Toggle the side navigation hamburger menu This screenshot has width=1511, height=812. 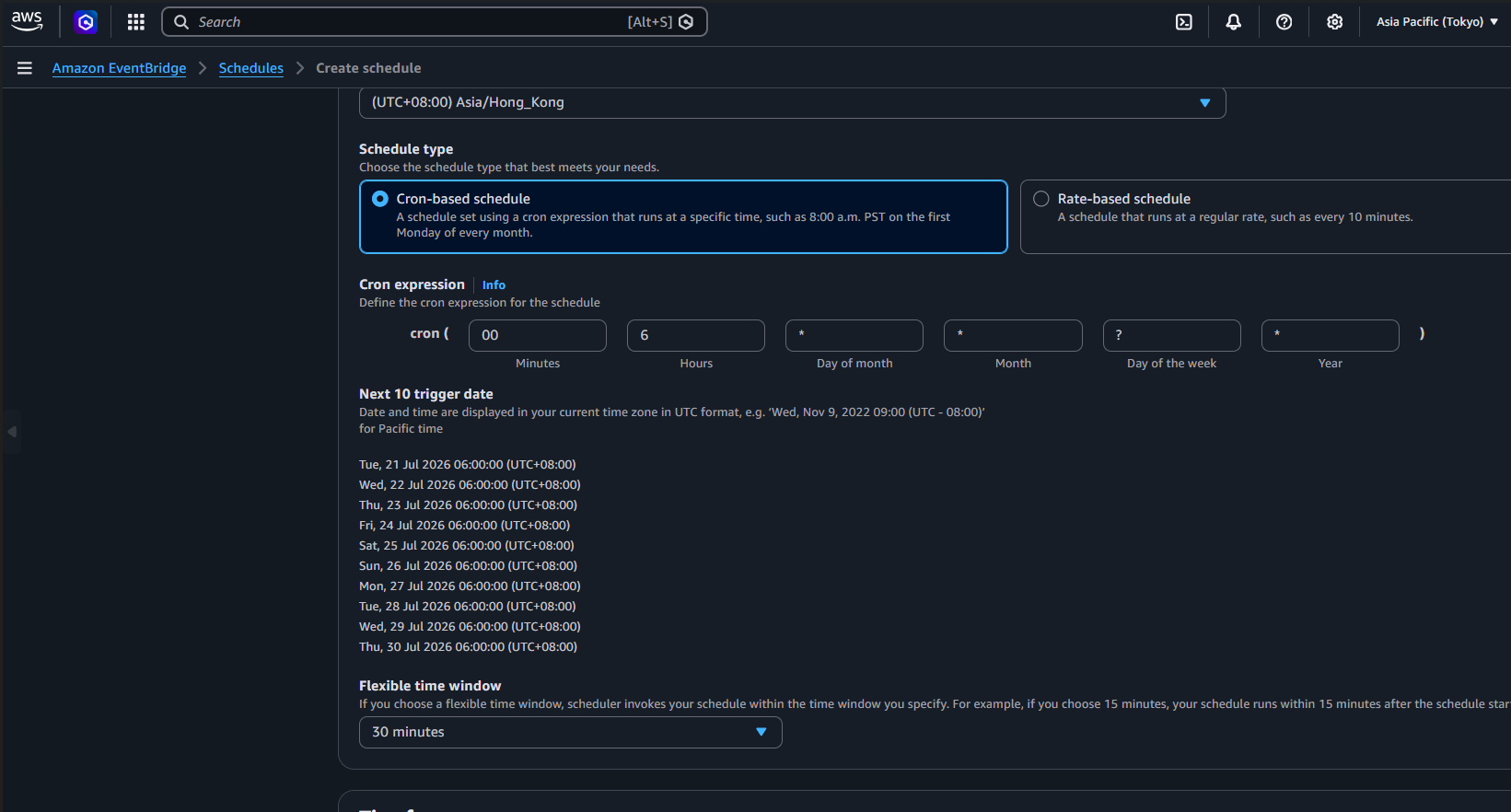(25, 68)
